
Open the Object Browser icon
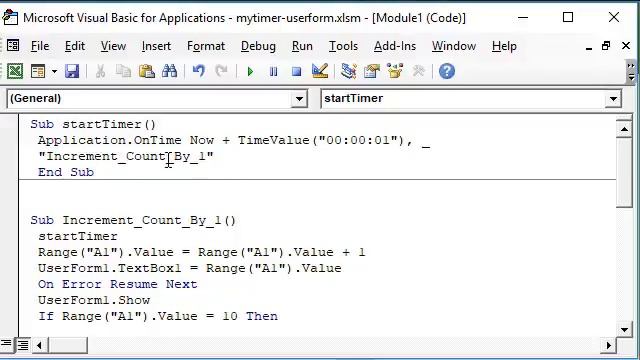[x=395, y=71]
